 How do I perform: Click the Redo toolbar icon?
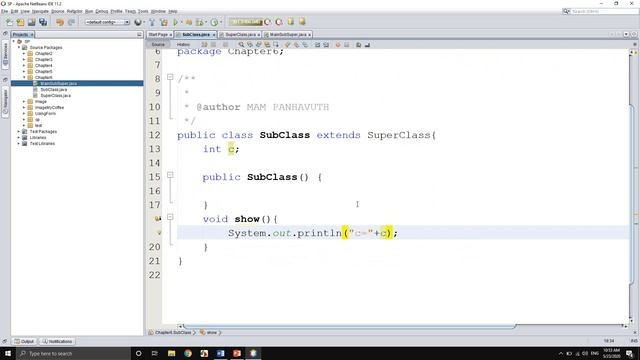(x=71, y=22)
